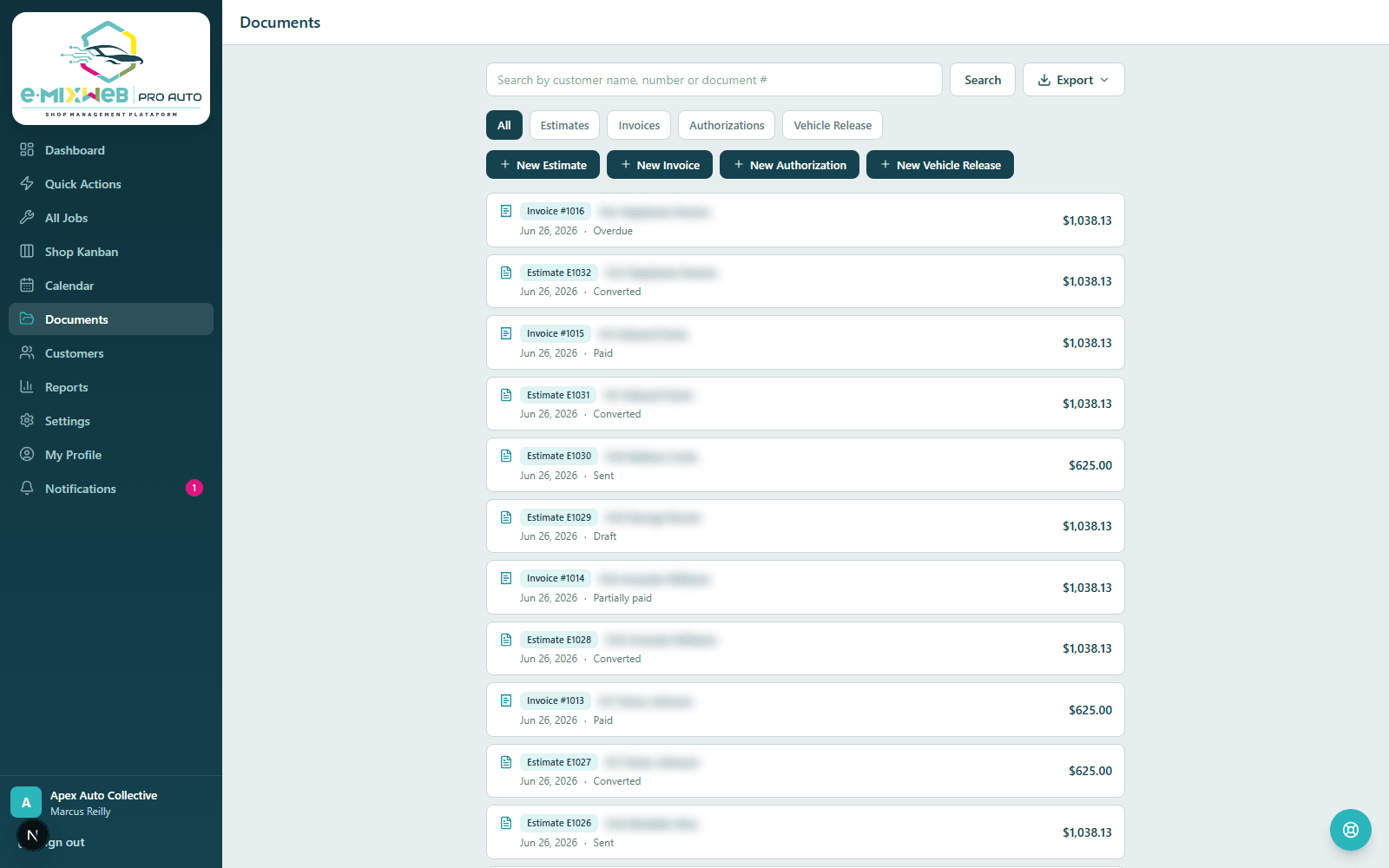Click the Search button

click(983, 80)
